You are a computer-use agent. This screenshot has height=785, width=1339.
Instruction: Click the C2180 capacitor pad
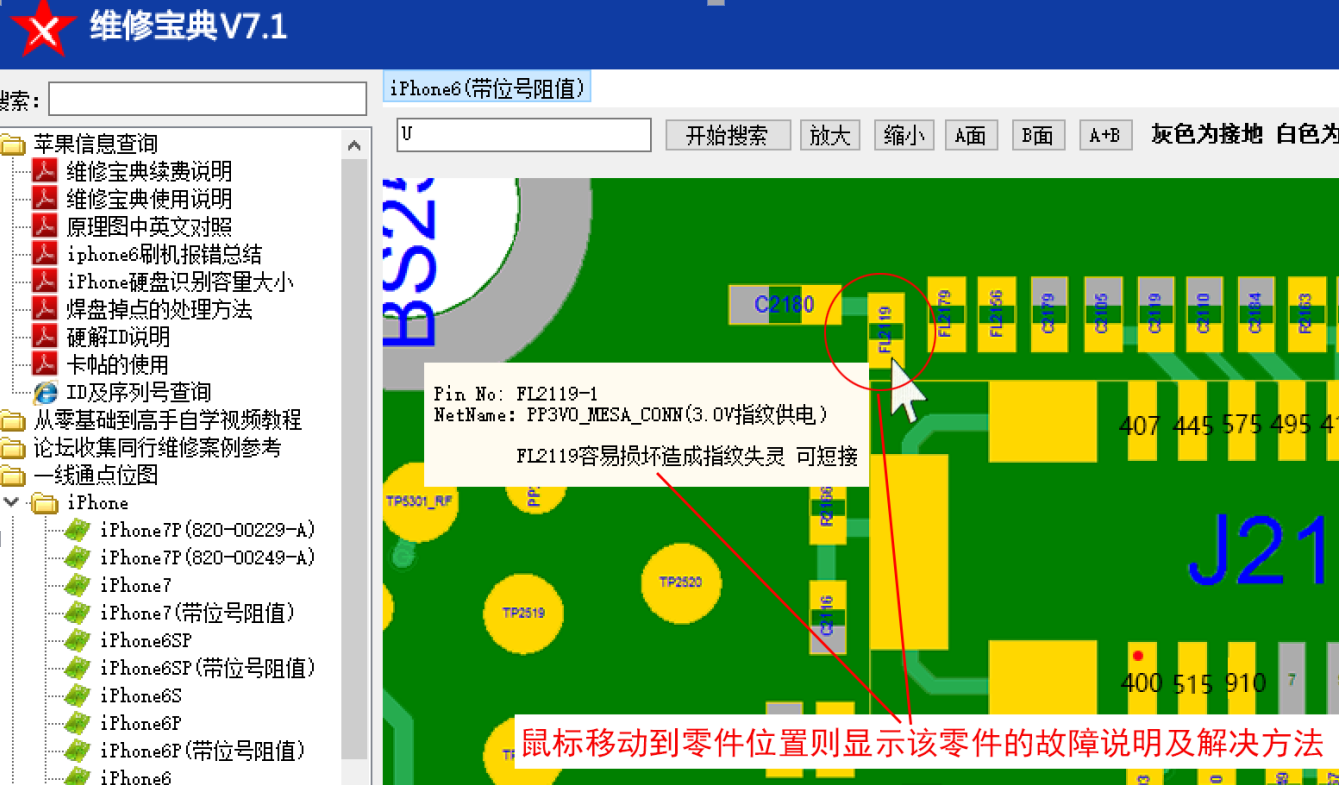(x=786, y=304)
